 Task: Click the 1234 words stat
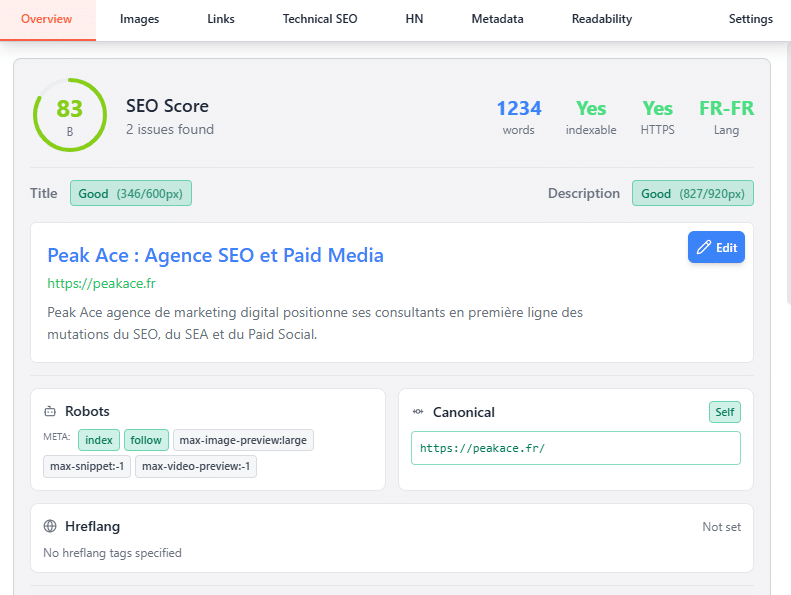[x=519, y=117]
